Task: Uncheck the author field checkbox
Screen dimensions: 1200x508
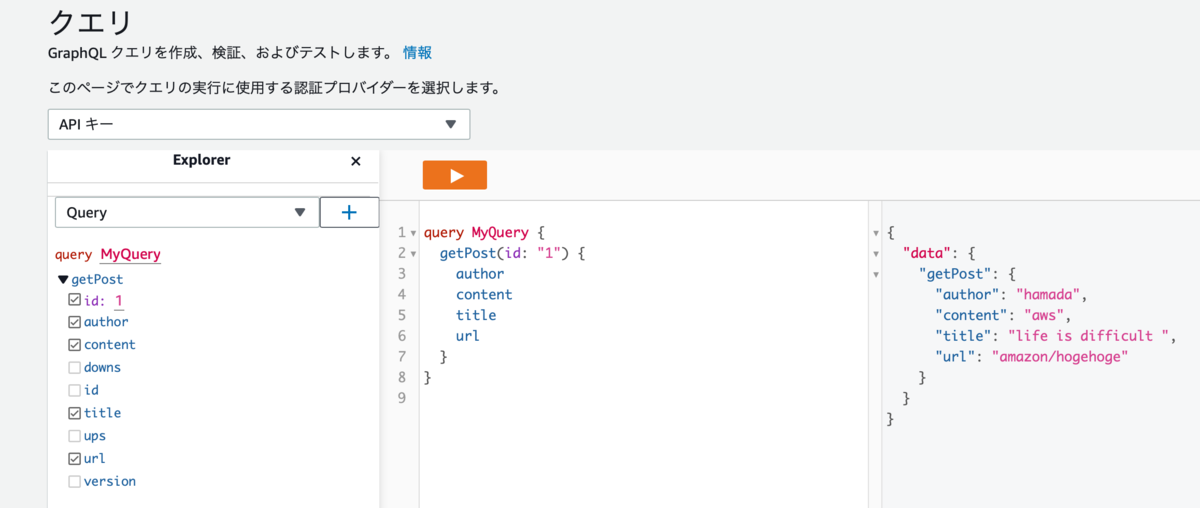Action: pyautogui.click(x=75, y=322)
